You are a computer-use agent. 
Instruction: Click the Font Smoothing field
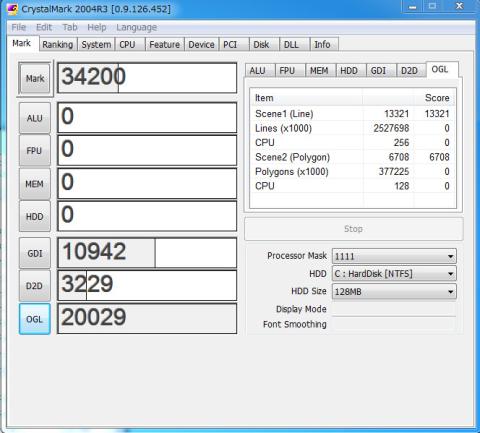pos(394,324)
